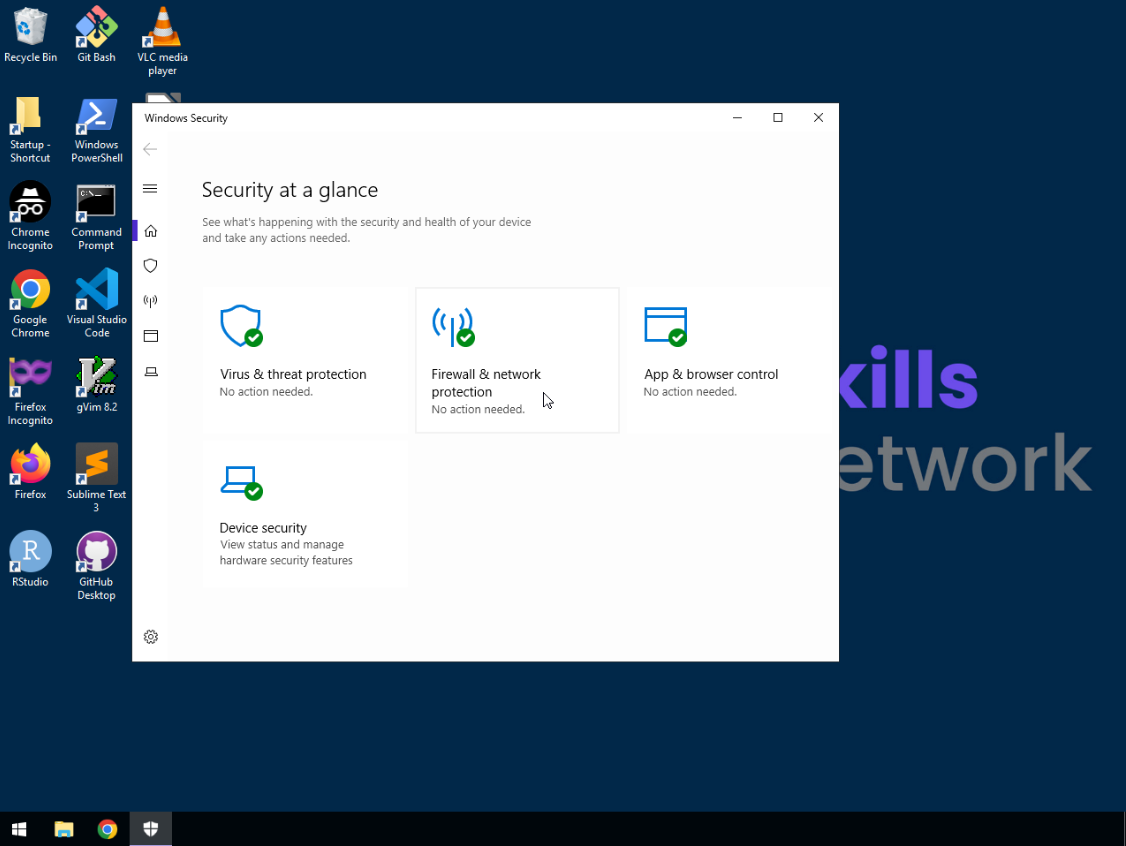Open Virus & threat protection shield sidebar icon
The image size is (1126, 846).
point(150,265)
